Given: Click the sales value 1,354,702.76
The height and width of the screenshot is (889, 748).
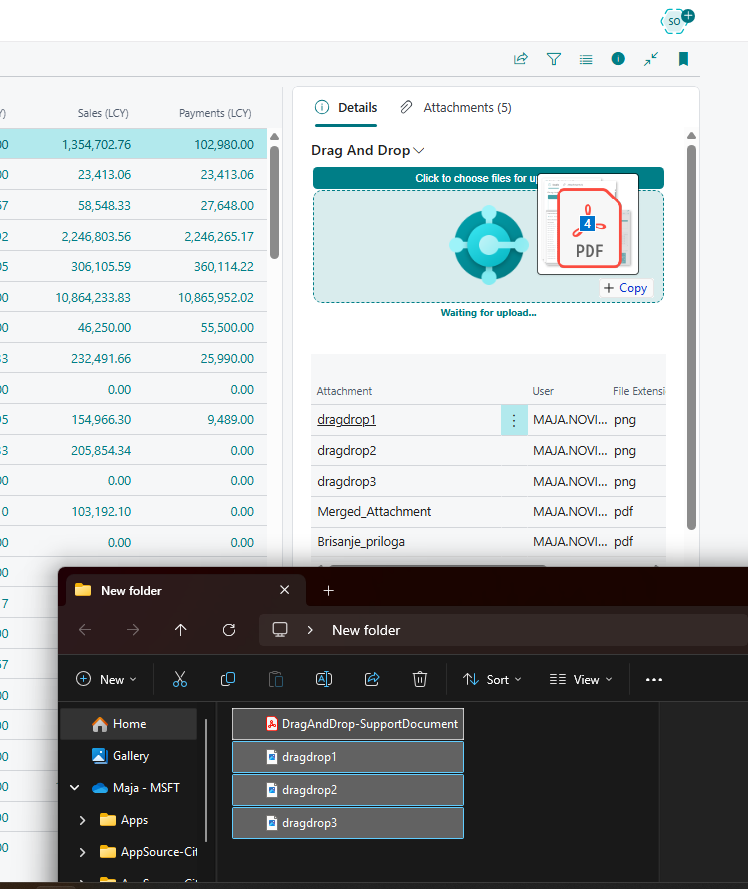Looking at the screenshot, I should coord(96,145).
